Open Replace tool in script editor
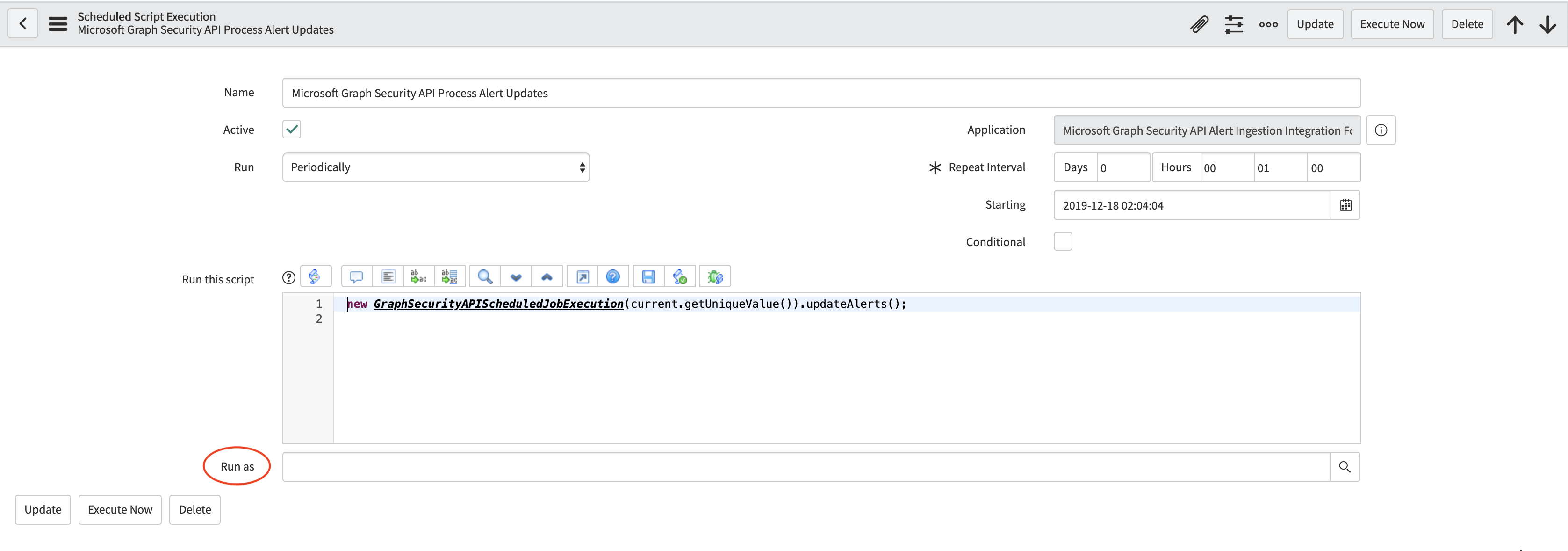Image resolution: width=1568 pixels, height=551 pixels. pyautogui.click(x=419, y=277)
